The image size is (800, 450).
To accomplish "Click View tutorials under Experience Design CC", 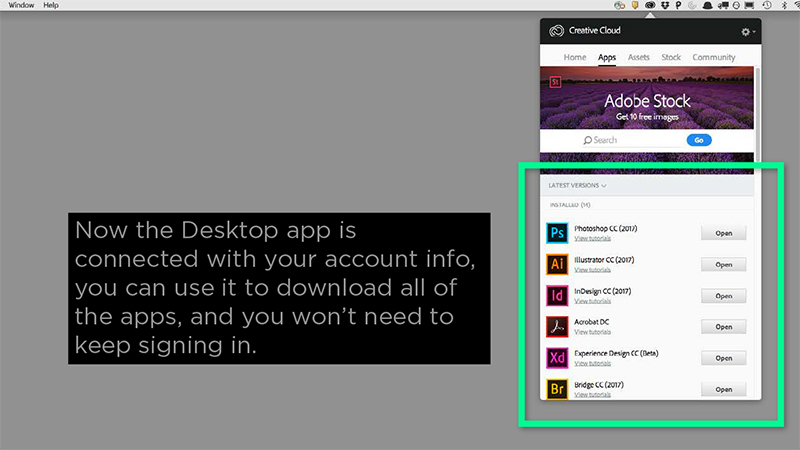I will [x=592, y=363].
